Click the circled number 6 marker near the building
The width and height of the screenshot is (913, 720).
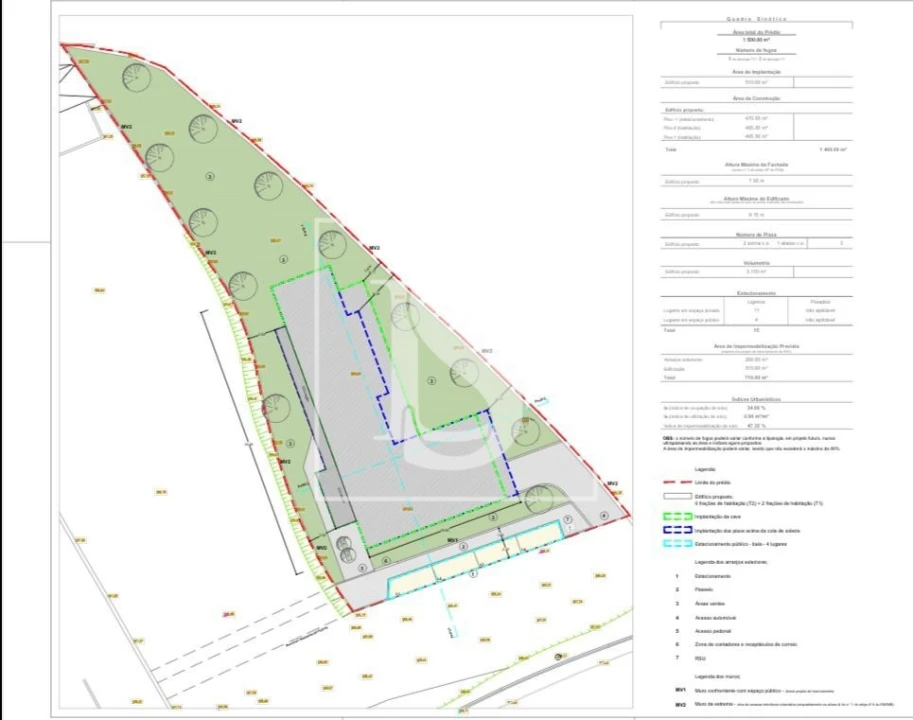(x=387, y=560)
